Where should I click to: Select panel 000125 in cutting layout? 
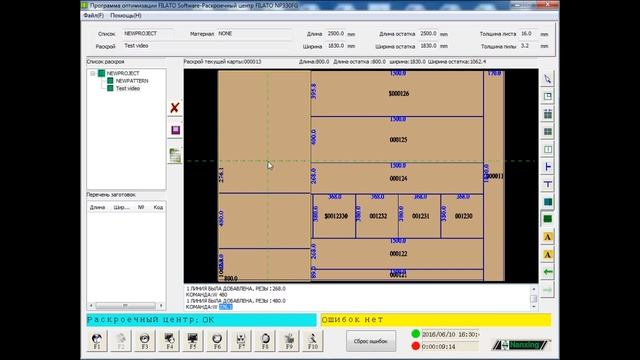coord(398,140)
